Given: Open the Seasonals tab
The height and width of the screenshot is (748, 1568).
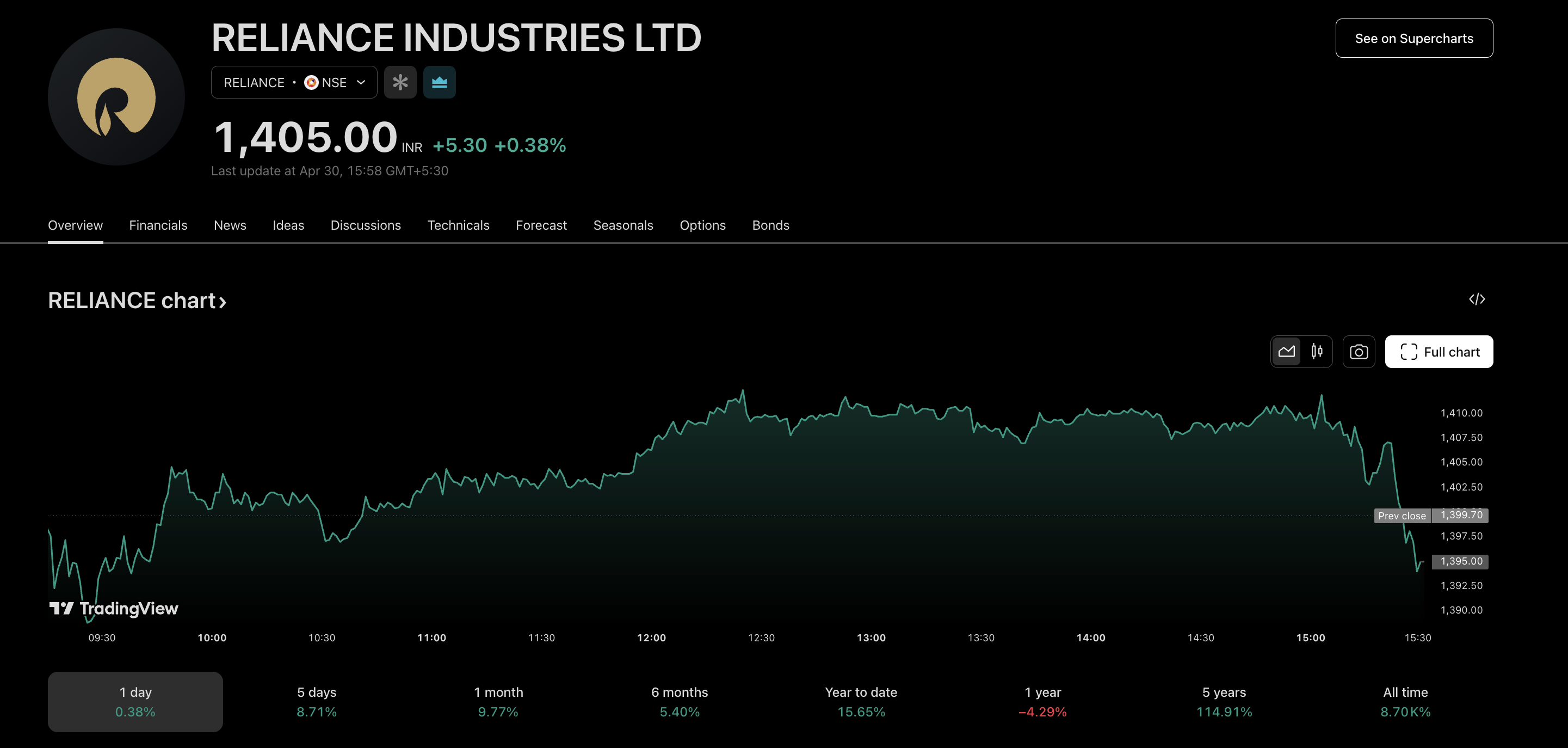Looking at the screenshot, I should (624, 225).
